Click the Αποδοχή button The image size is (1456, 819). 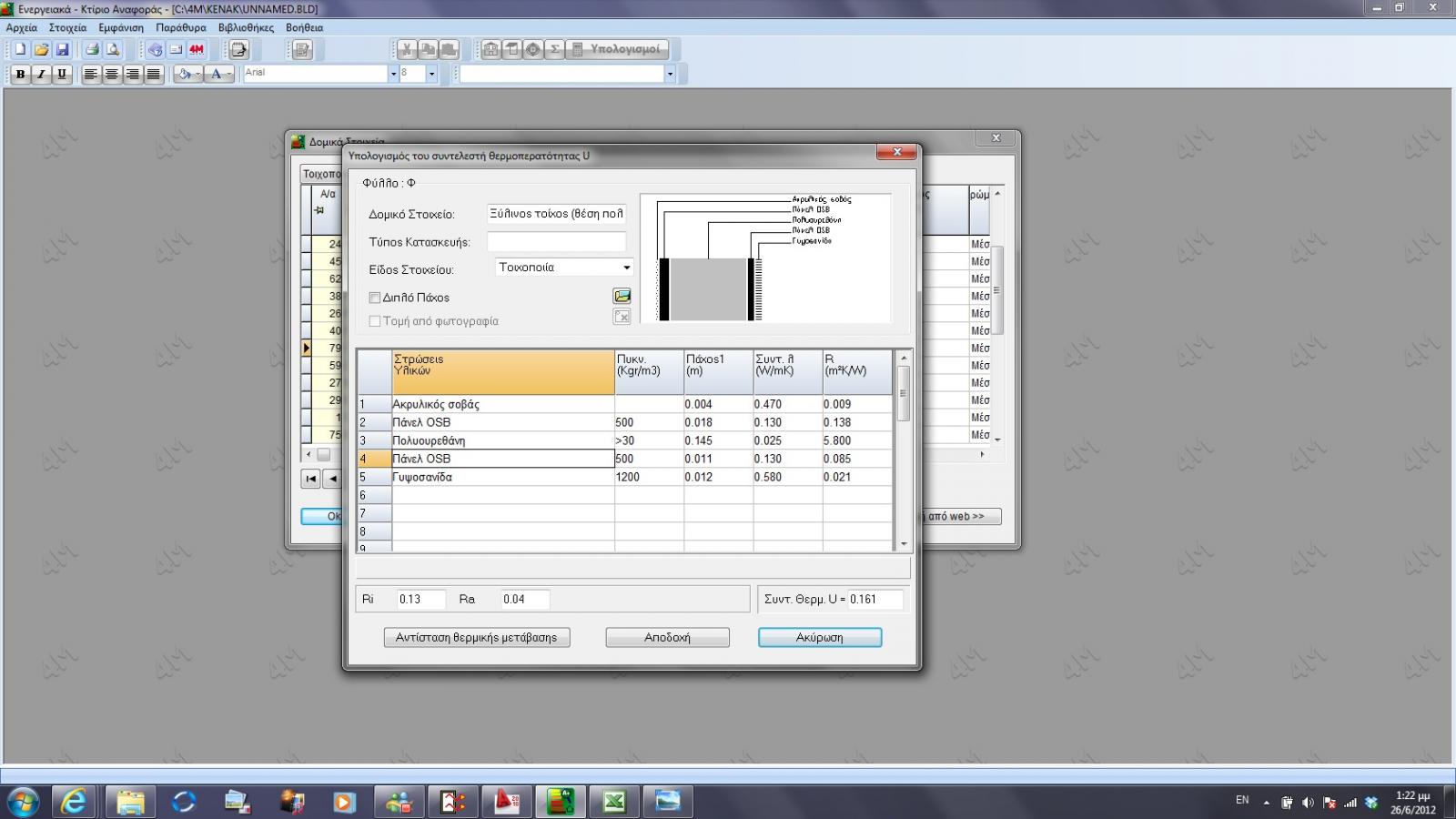pyautogui.click(x=667, y=638)
